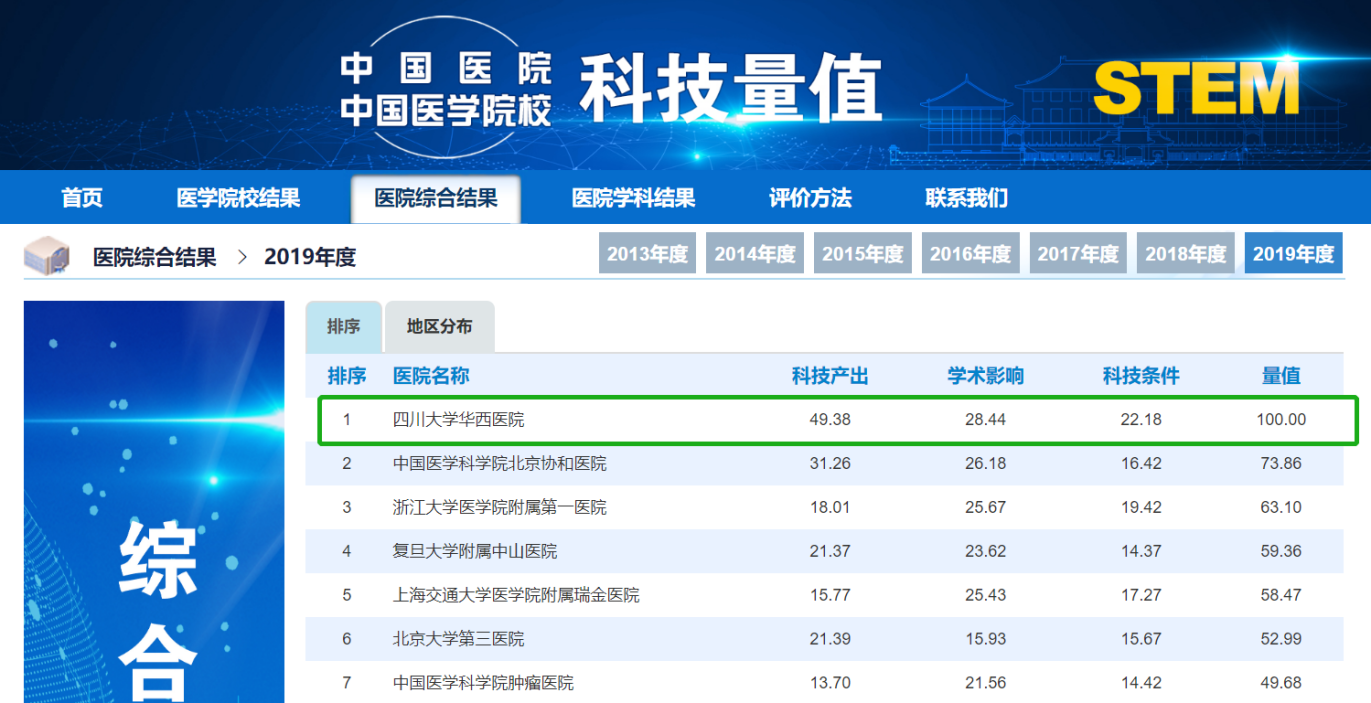Click 四川大学华西医院 hospital name
The image size is (1371, 703).
458,420
